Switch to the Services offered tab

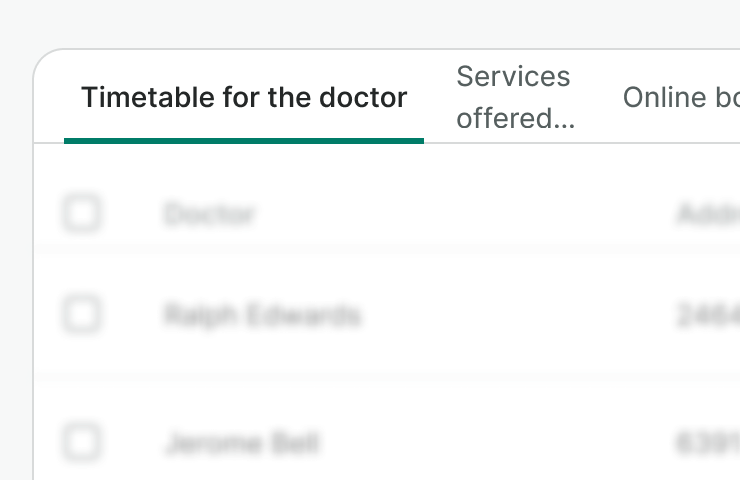tap(514, 97)
